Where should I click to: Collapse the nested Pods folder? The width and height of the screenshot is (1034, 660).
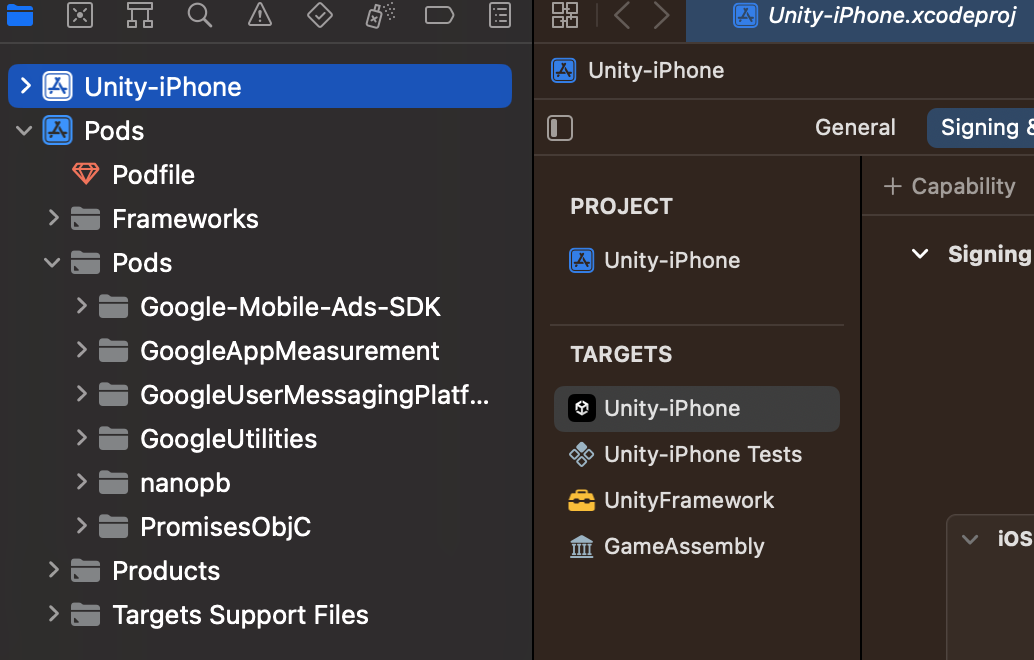pyautogui.click(x=52, y=262)
